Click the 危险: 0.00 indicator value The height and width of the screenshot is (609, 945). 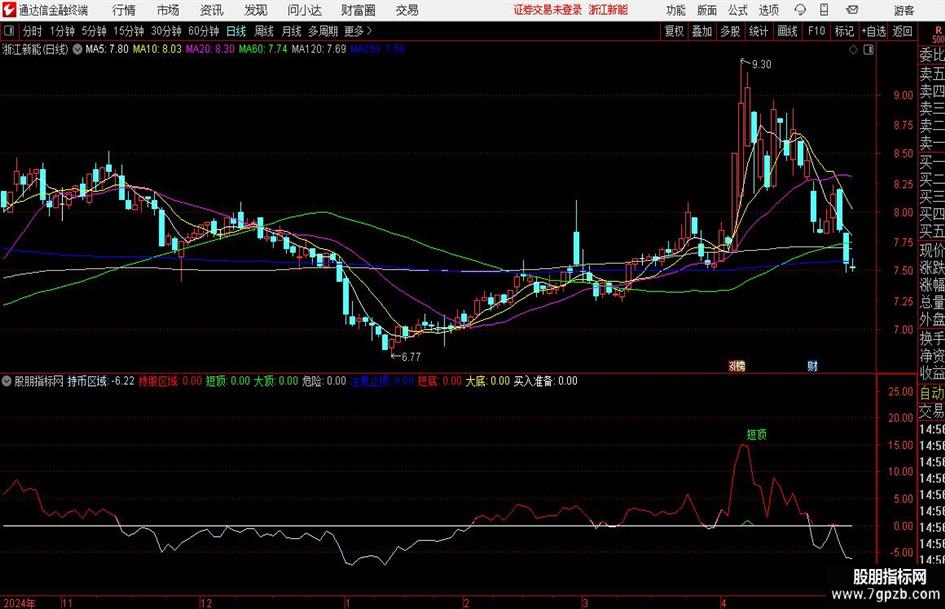(x=324, y=381)
